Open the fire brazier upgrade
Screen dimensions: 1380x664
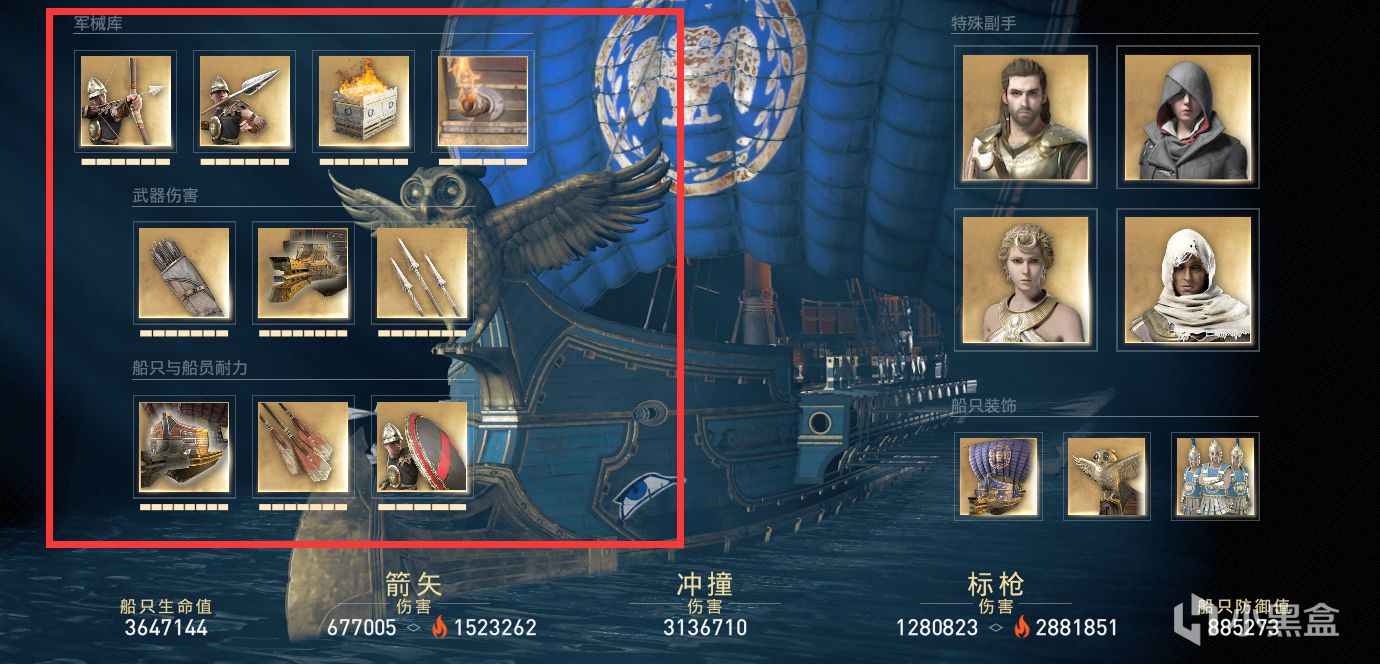(363, 102)
